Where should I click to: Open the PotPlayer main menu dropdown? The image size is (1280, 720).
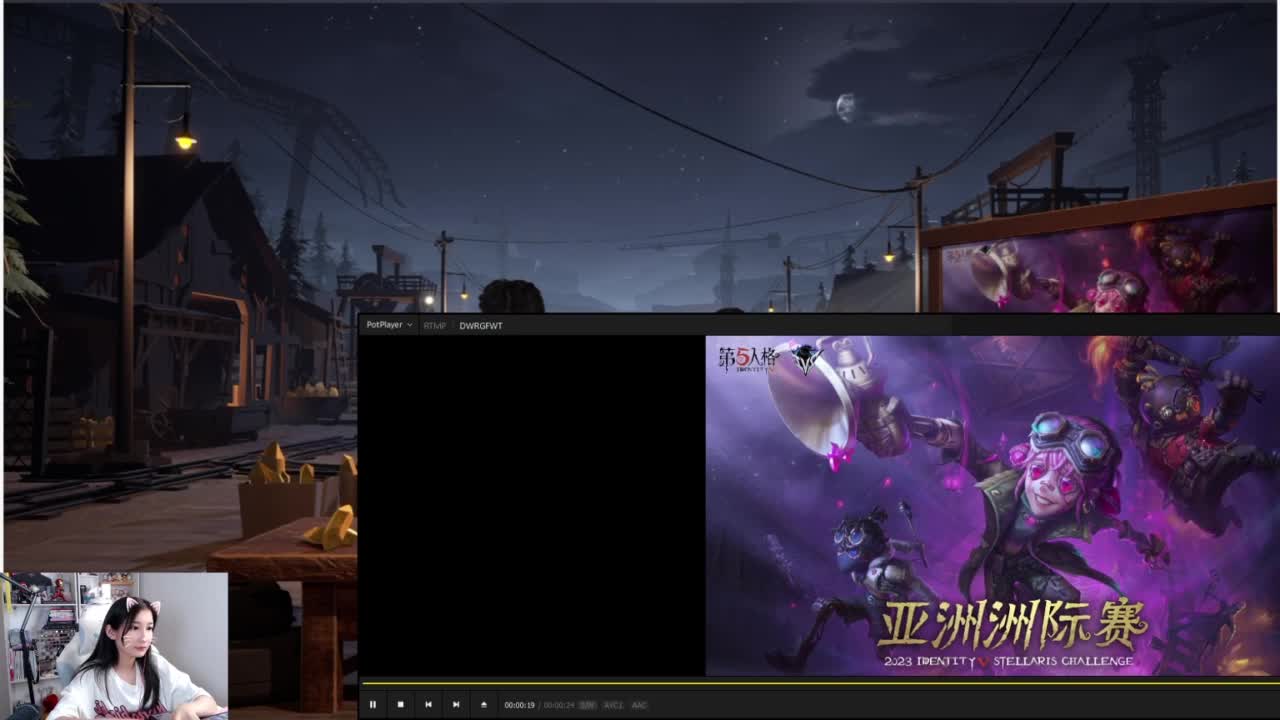pyautogui.click(x=389, y=325)
